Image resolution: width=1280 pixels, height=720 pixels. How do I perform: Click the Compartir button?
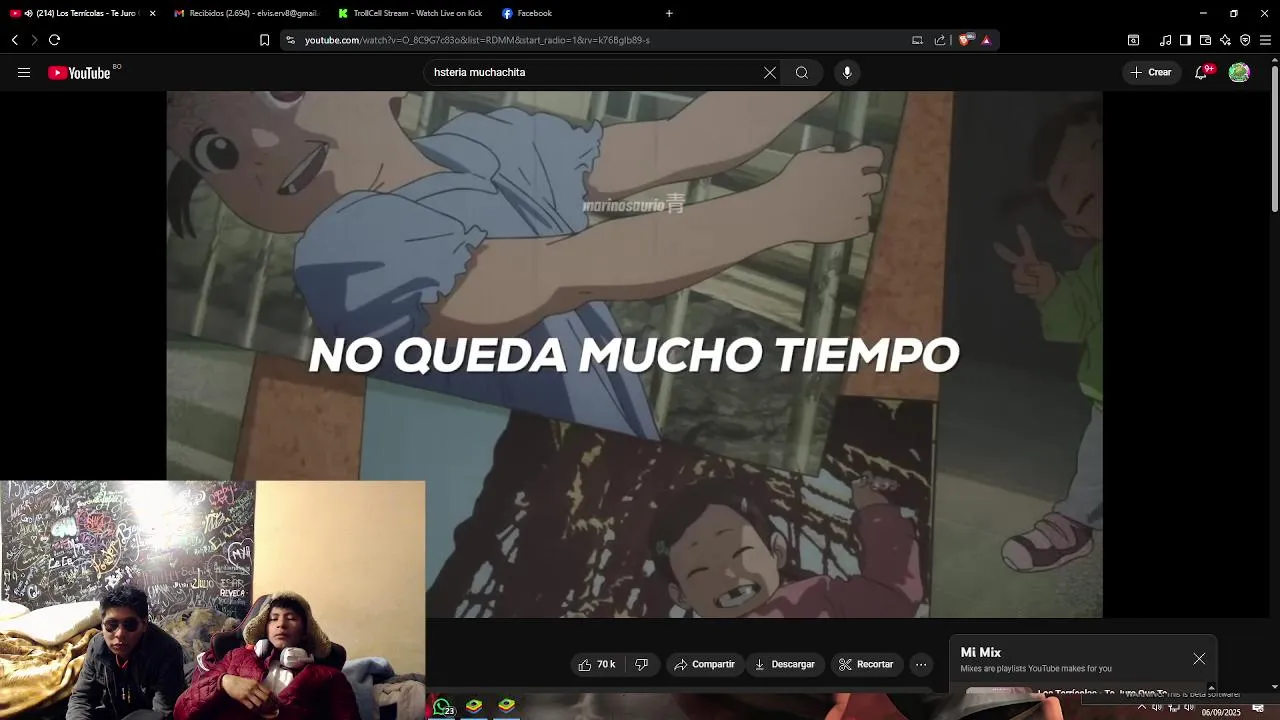(704, 664)
